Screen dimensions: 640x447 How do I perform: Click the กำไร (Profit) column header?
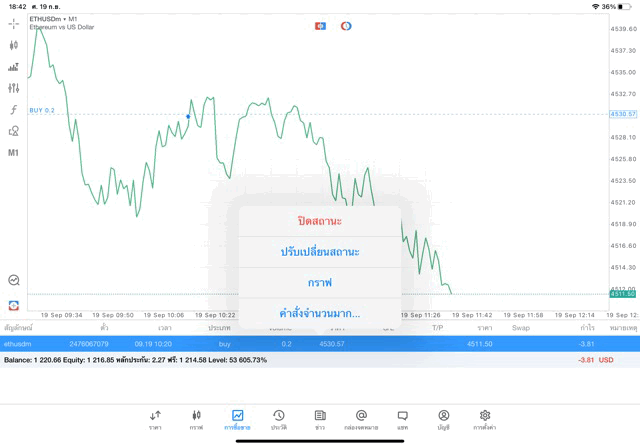(587, 328)
